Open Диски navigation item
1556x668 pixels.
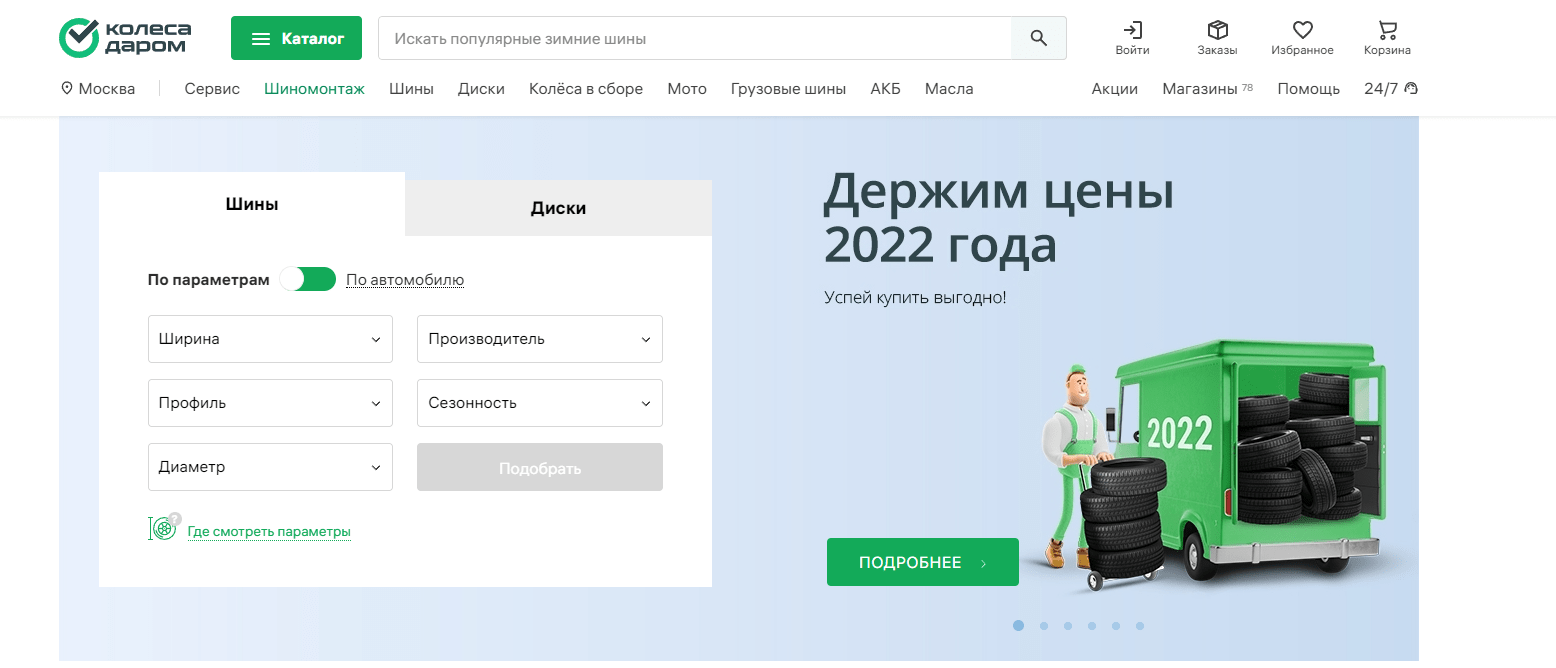pos(481,88)
